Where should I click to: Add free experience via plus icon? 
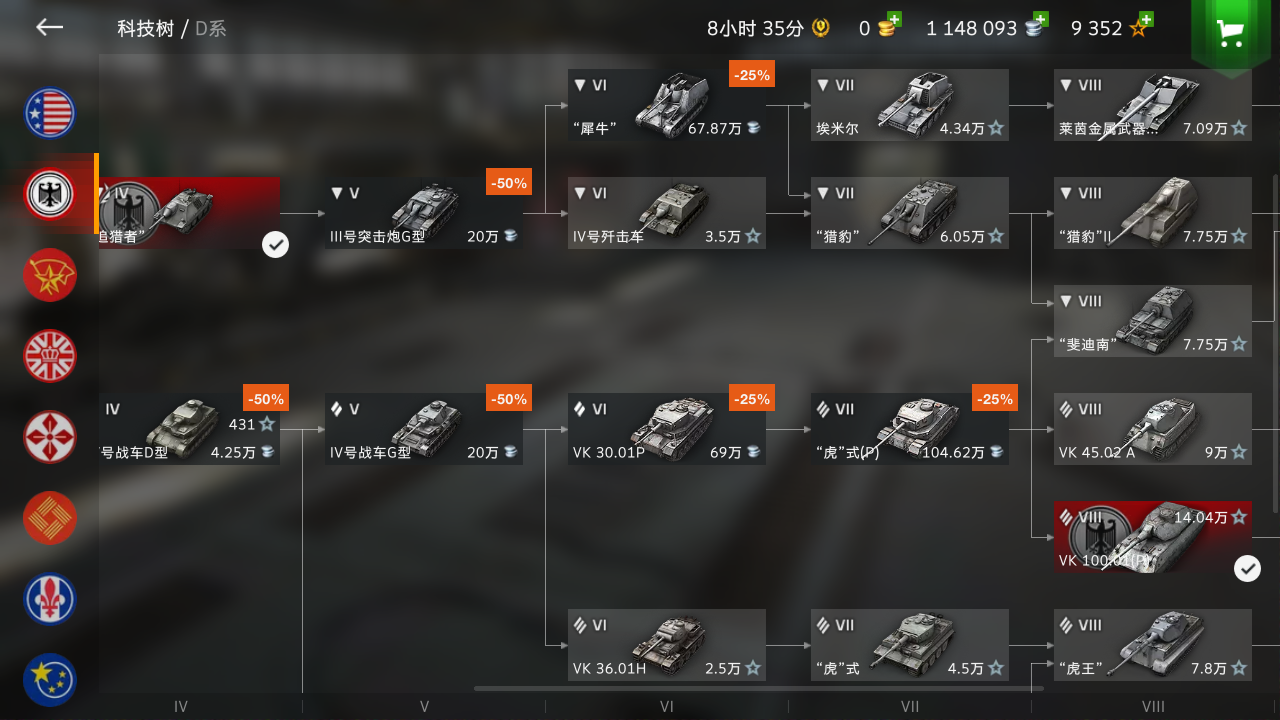1146,19
